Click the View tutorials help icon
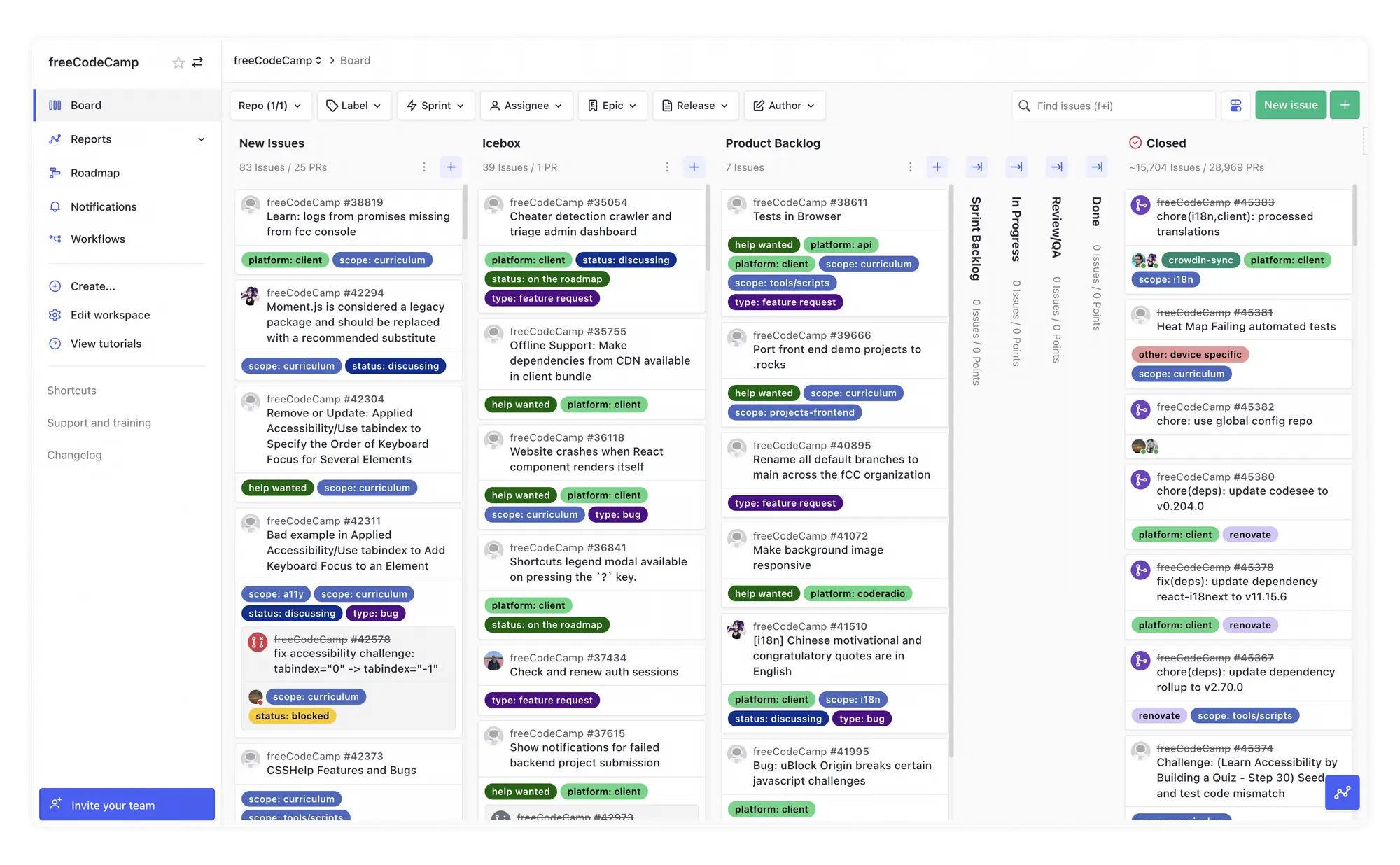The width and height of the screenshot is (1400, 865). (x=55, y=344)
